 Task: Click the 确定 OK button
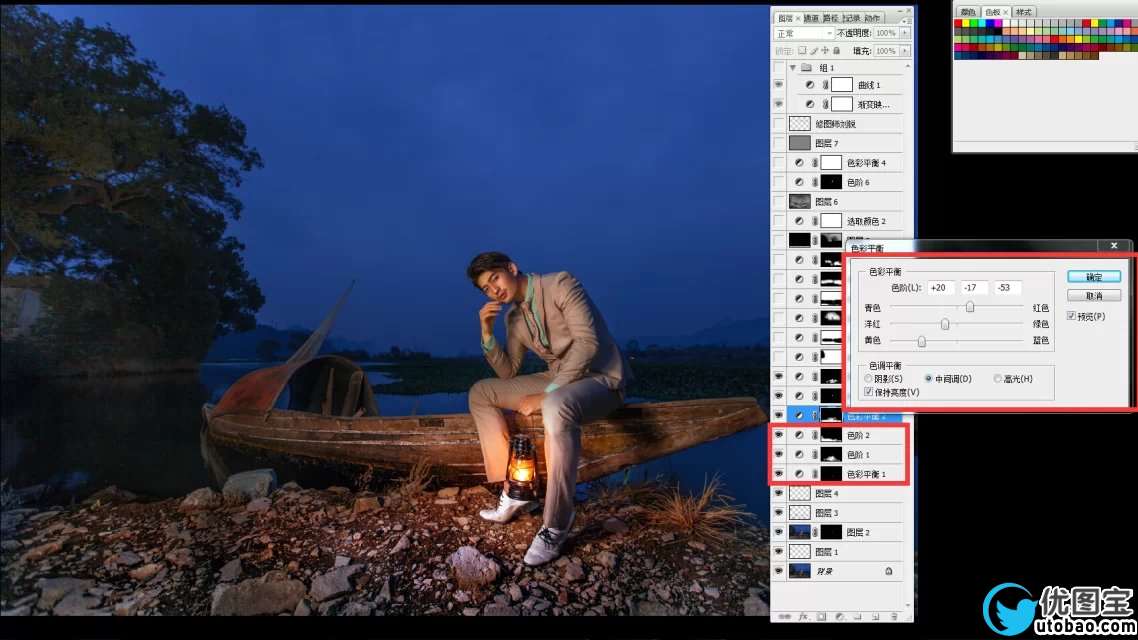tap(1094, 276)
